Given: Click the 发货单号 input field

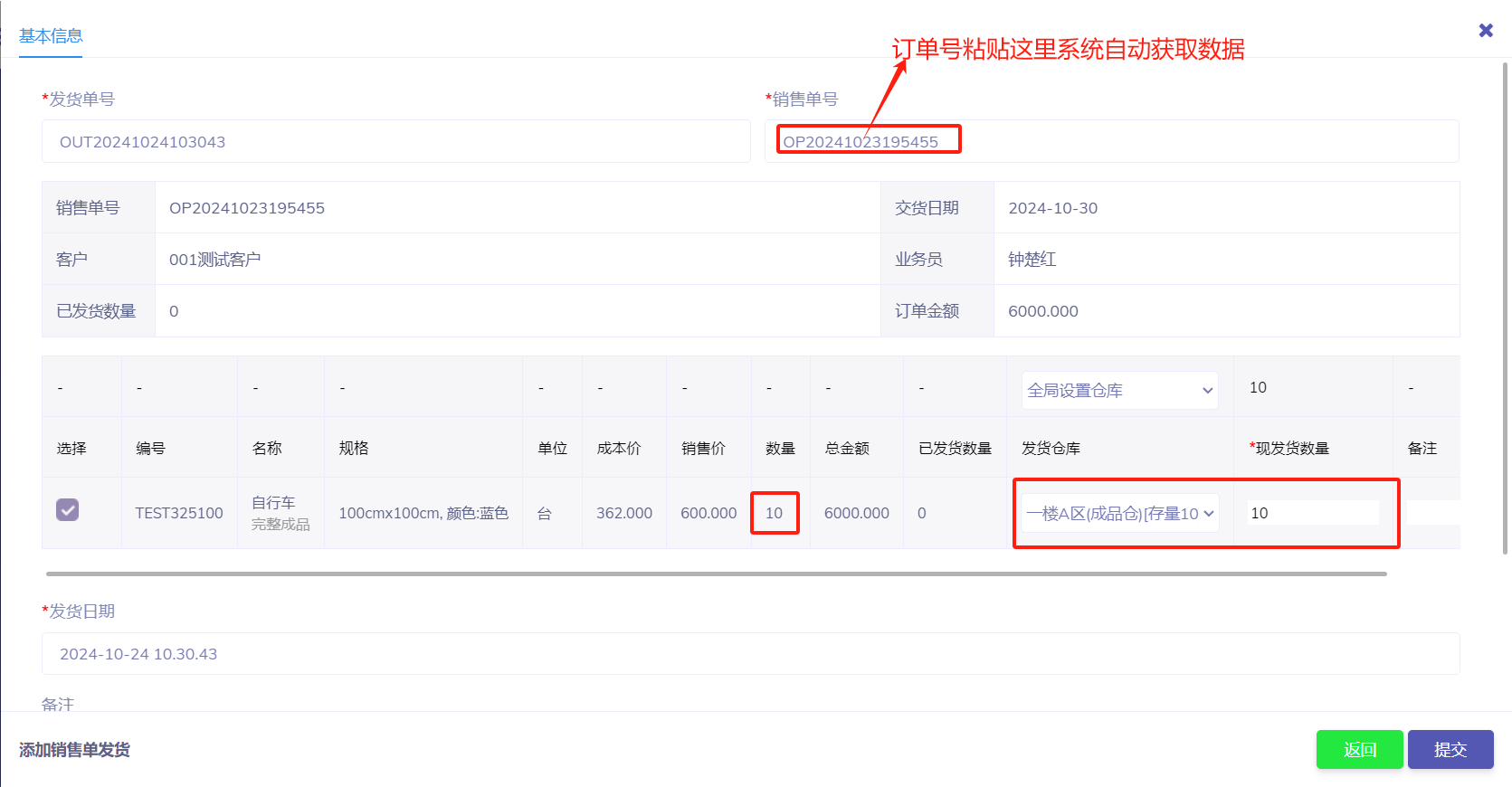Looking at the screenshot, I should [395, 142].
